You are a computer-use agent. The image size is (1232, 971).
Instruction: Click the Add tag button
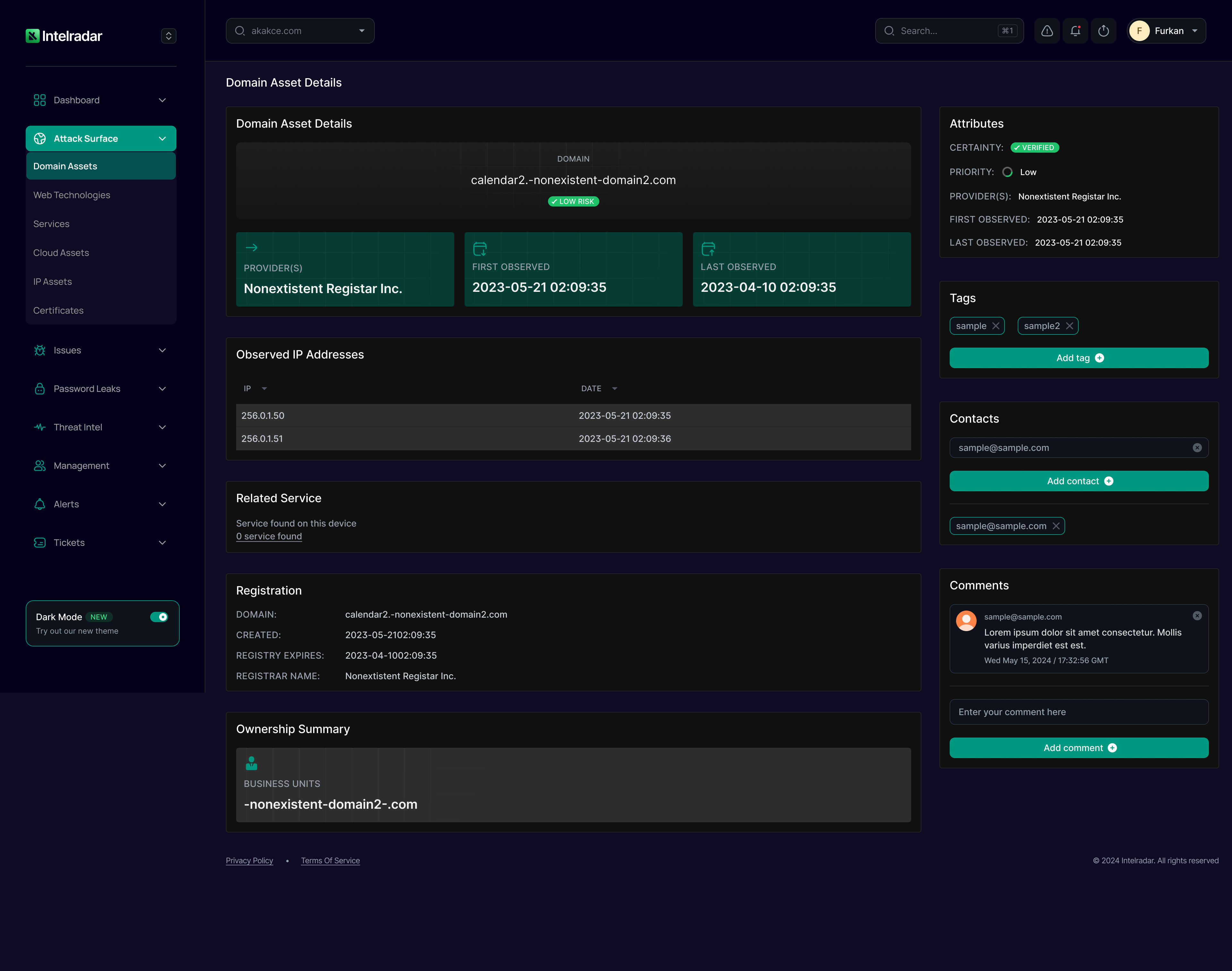(x=1078, y=358)
